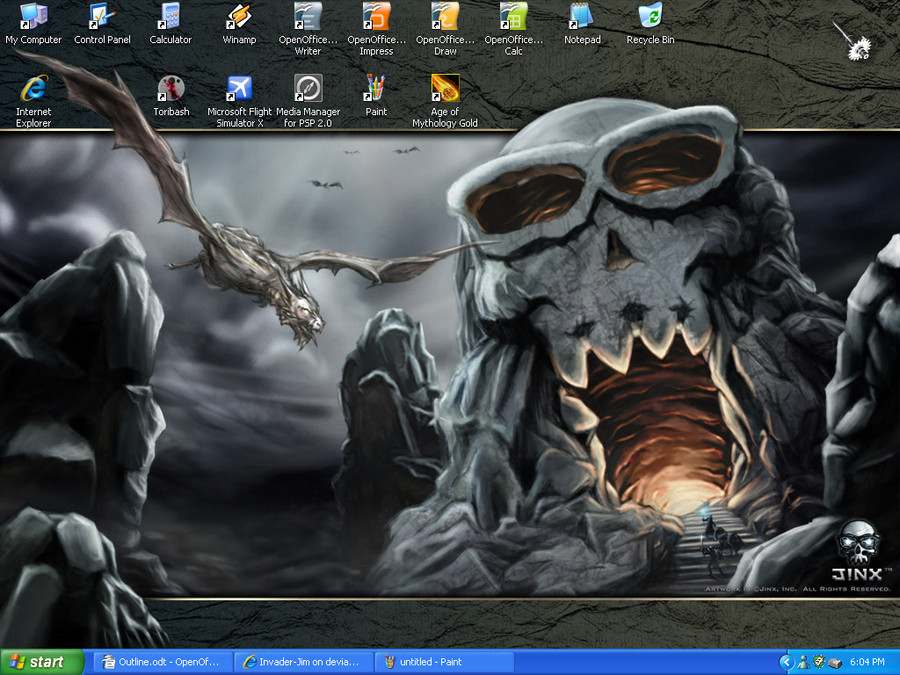The image size is (900, 675).
Task: Select the Toribash game shortcut
Action: 171,96
